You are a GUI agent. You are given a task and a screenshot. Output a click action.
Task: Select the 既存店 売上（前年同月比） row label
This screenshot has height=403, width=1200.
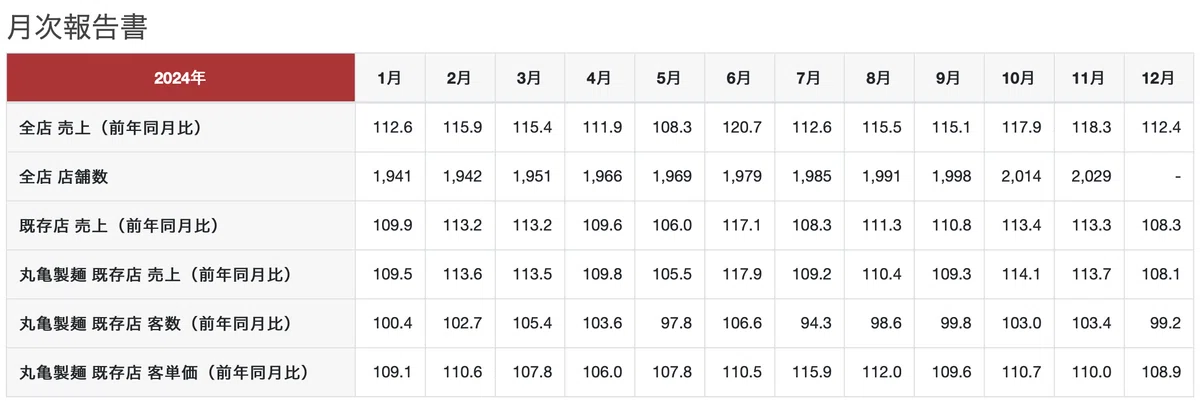(118, 226)
